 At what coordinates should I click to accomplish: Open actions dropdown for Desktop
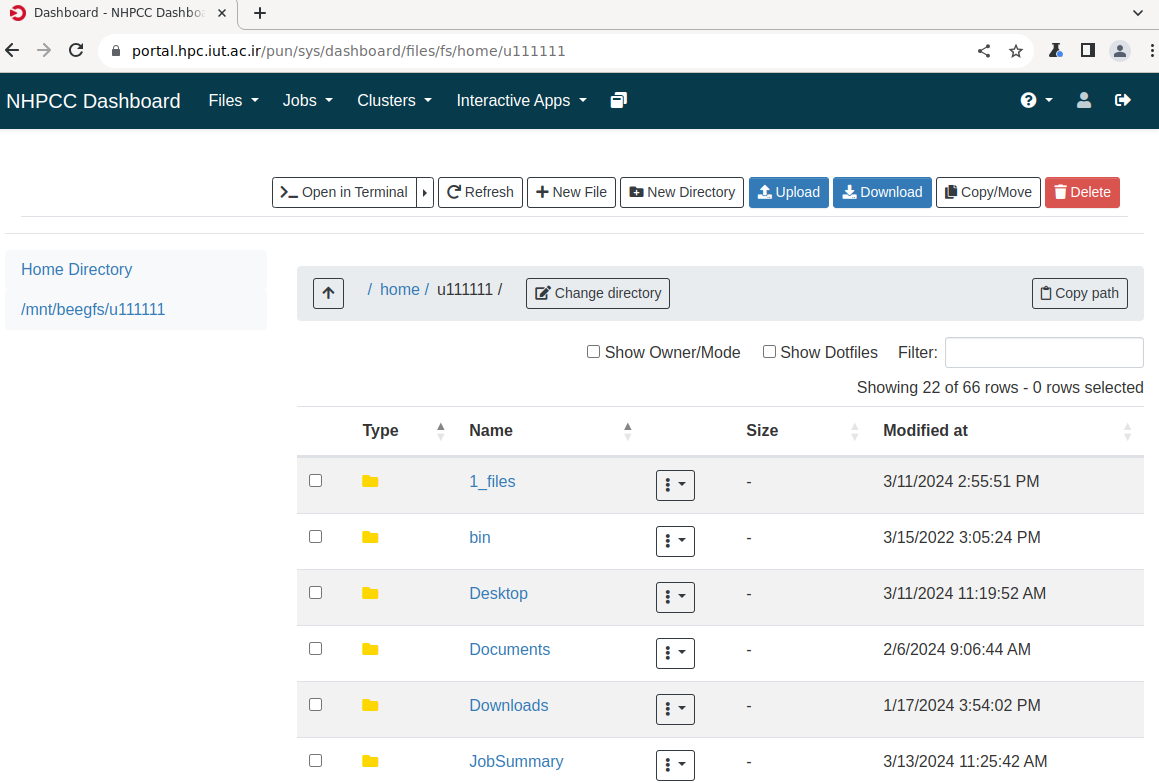(x=676, y=597)
